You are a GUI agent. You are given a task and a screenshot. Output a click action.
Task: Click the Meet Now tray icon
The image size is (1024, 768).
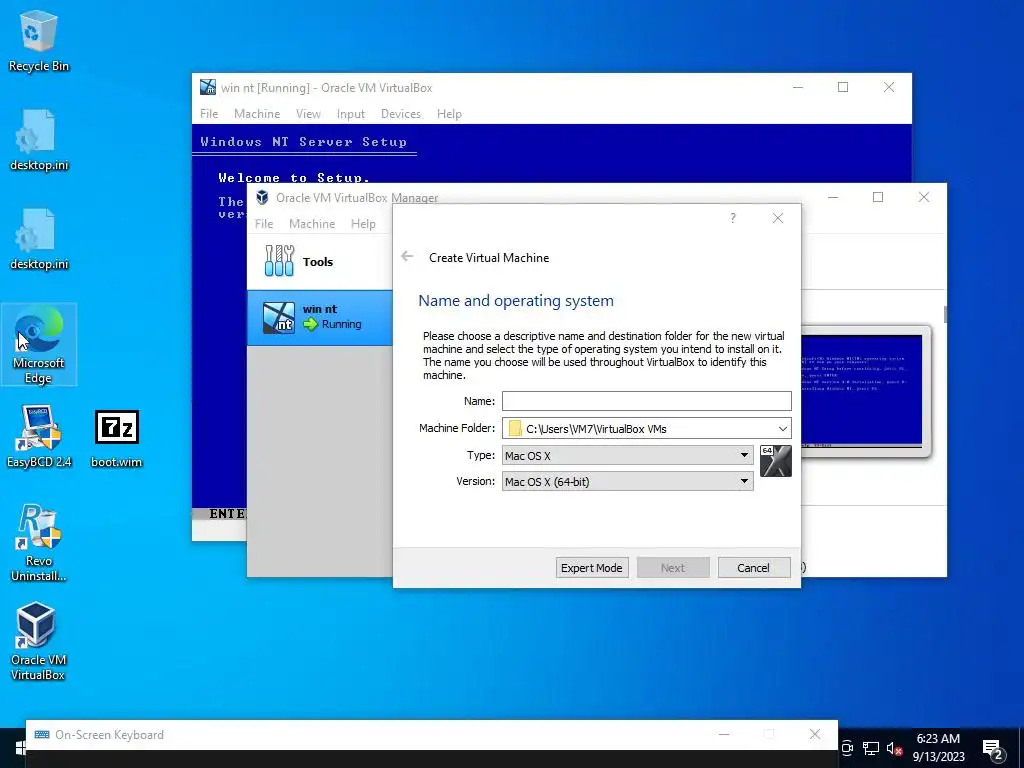(847, 748)
